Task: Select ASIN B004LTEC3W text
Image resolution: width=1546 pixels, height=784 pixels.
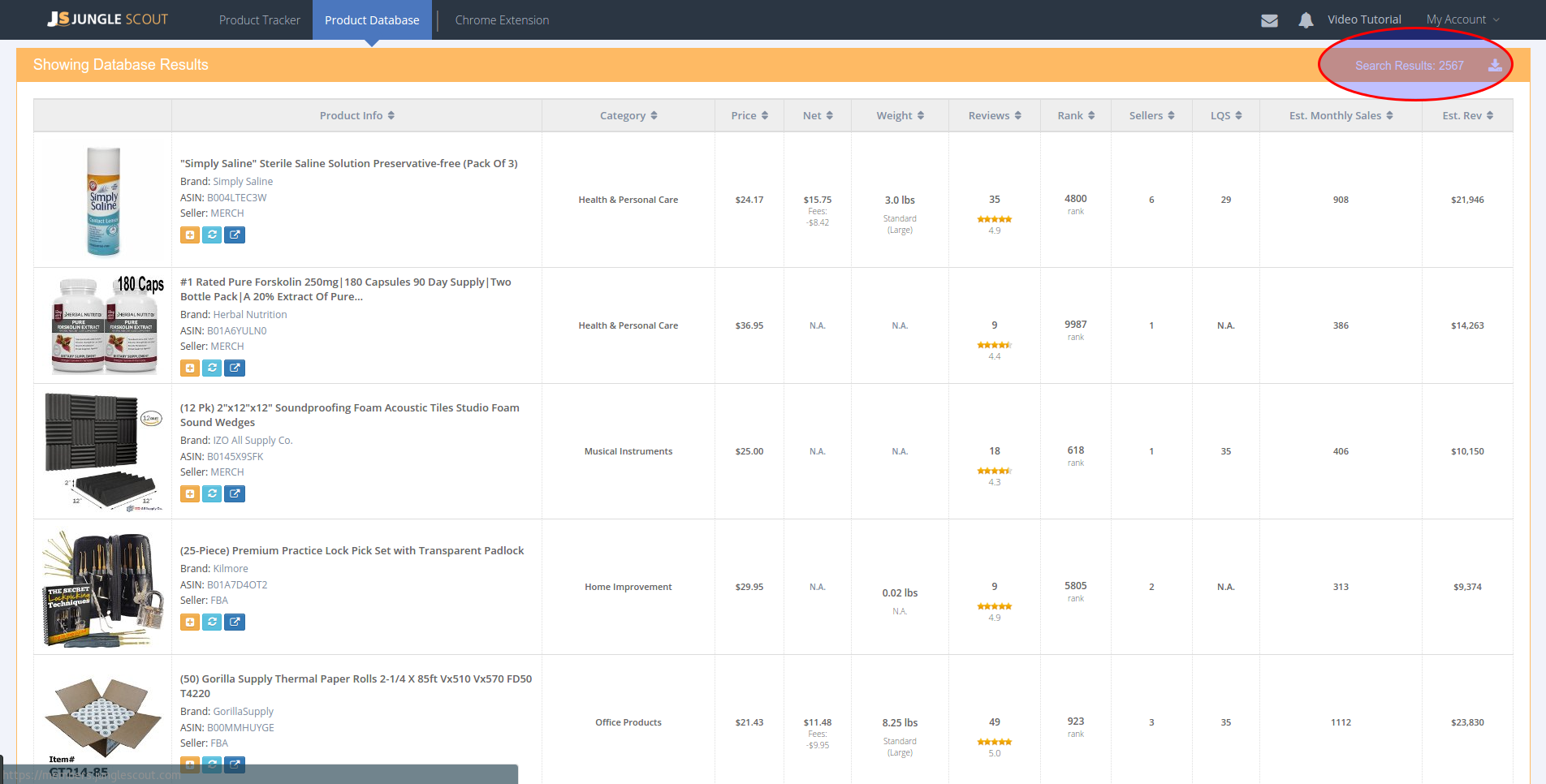Action: (x=236, y=198)
